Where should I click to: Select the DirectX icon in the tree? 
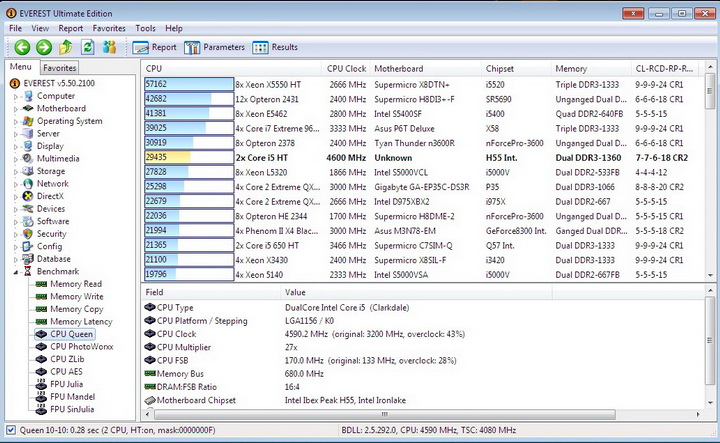coord(28,196)
